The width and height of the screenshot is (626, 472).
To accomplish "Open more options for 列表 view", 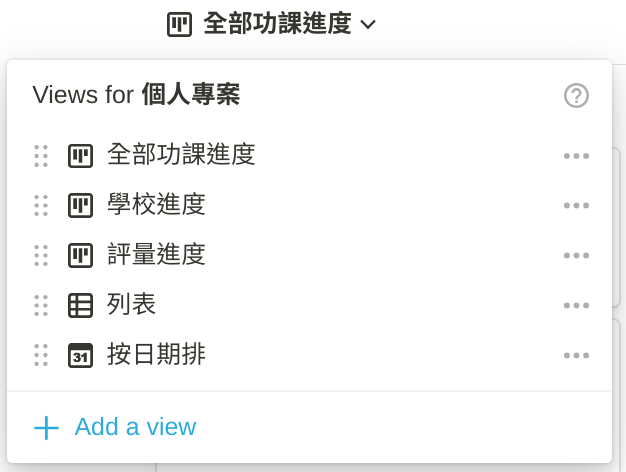I will (x=576, y=305).
